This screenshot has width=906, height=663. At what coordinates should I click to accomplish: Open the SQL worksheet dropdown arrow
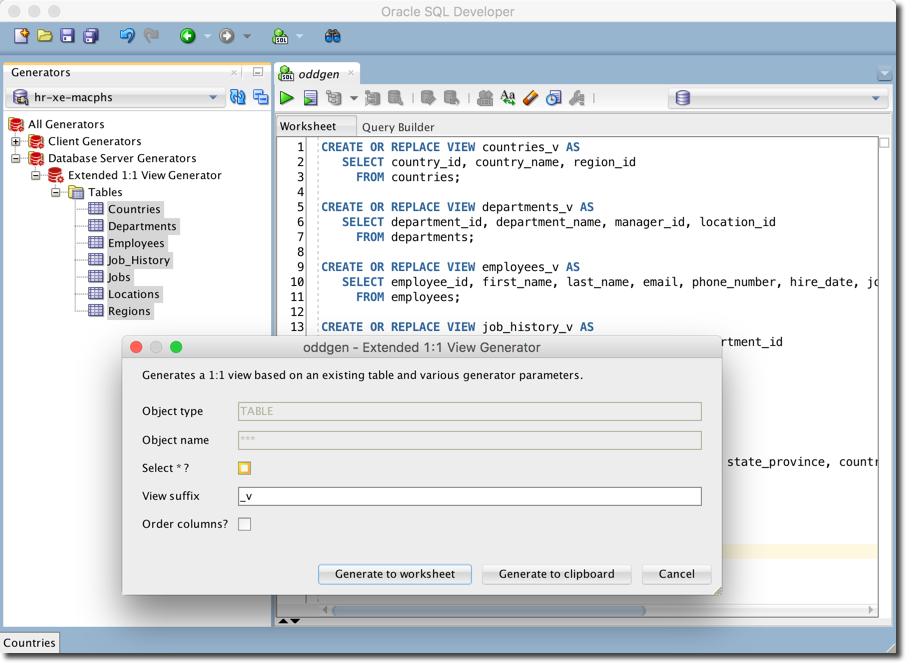coord(299,36)
